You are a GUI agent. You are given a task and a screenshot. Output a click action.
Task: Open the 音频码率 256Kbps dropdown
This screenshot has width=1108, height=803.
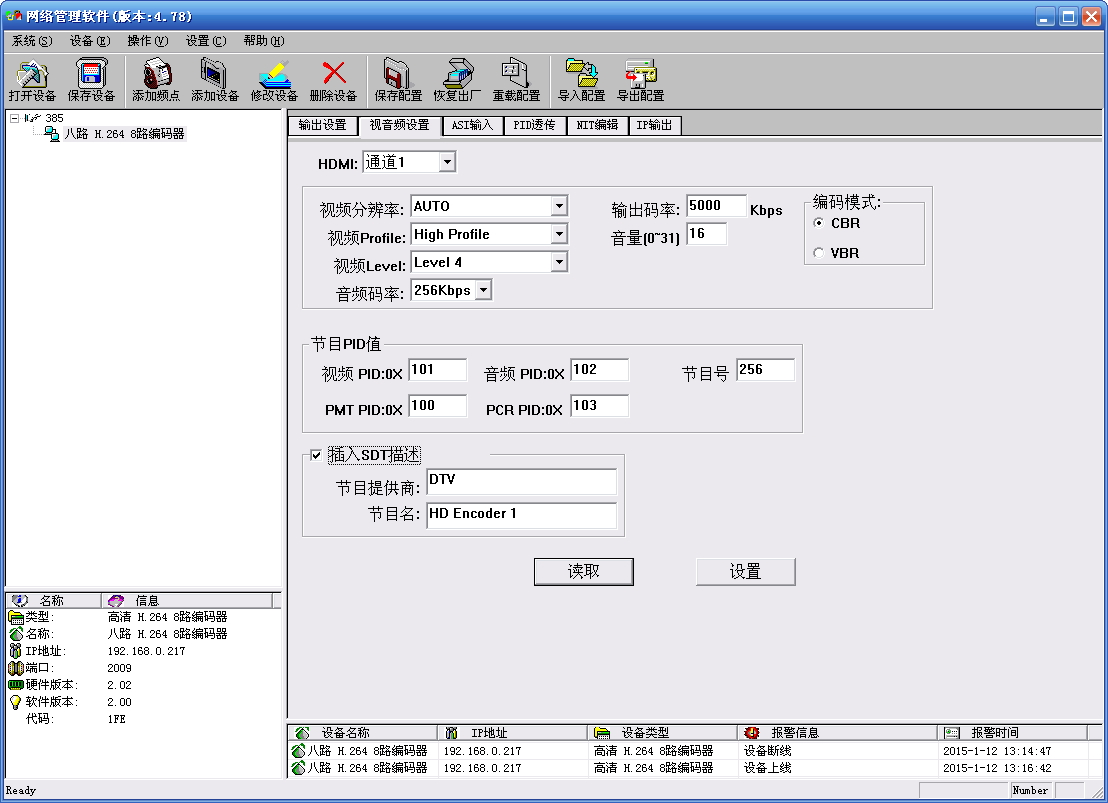tap(483, 290)
